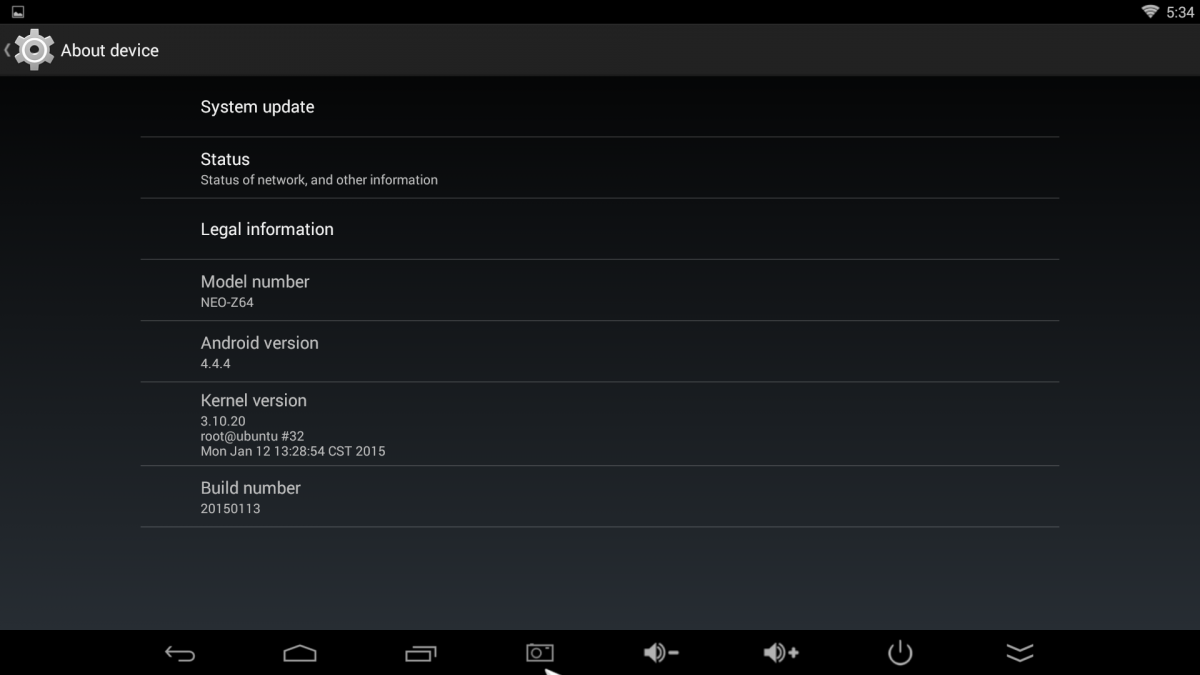Click the Settings gear icon in header
Screen dimensions: 1200x675
click(34, 49)
